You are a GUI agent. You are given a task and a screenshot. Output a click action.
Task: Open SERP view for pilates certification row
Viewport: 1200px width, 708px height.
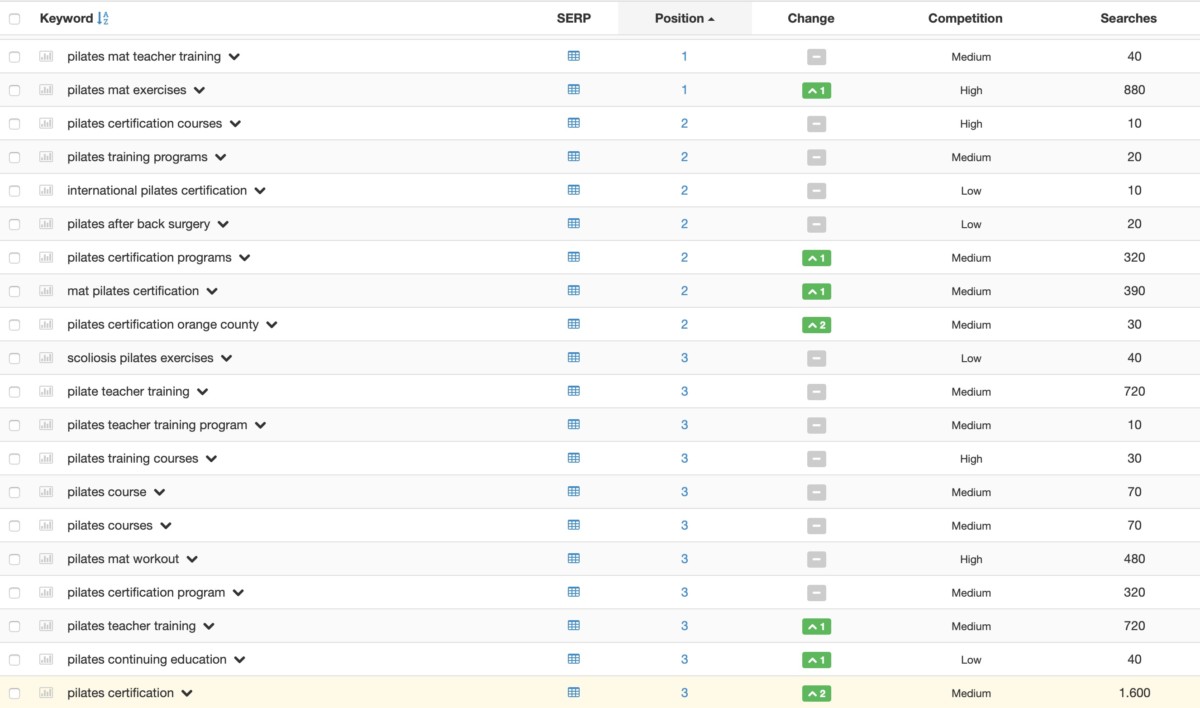pyautogui.click(x=574, y=692)
